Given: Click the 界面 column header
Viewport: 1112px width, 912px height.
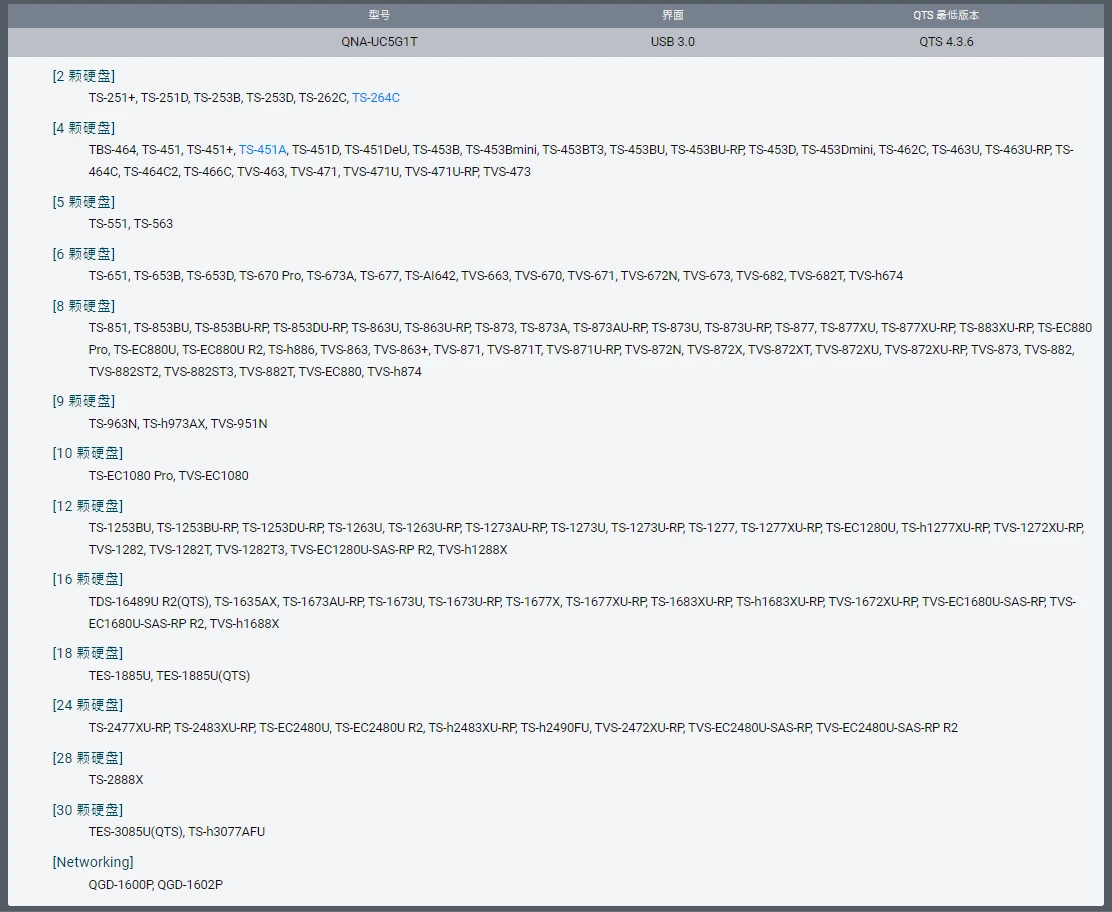Looking at the screenshot, I should coord(673,15).
